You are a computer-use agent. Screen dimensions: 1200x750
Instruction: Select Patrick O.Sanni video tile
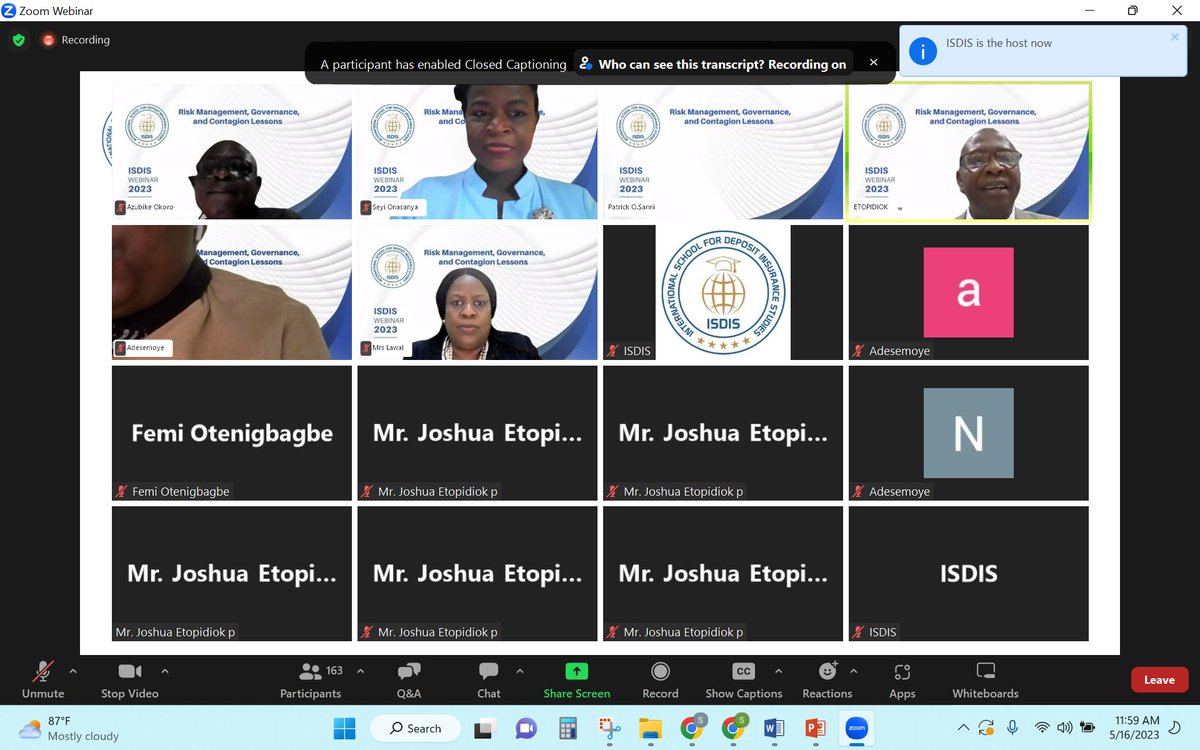pyautogui.click(x=723, y=152)
